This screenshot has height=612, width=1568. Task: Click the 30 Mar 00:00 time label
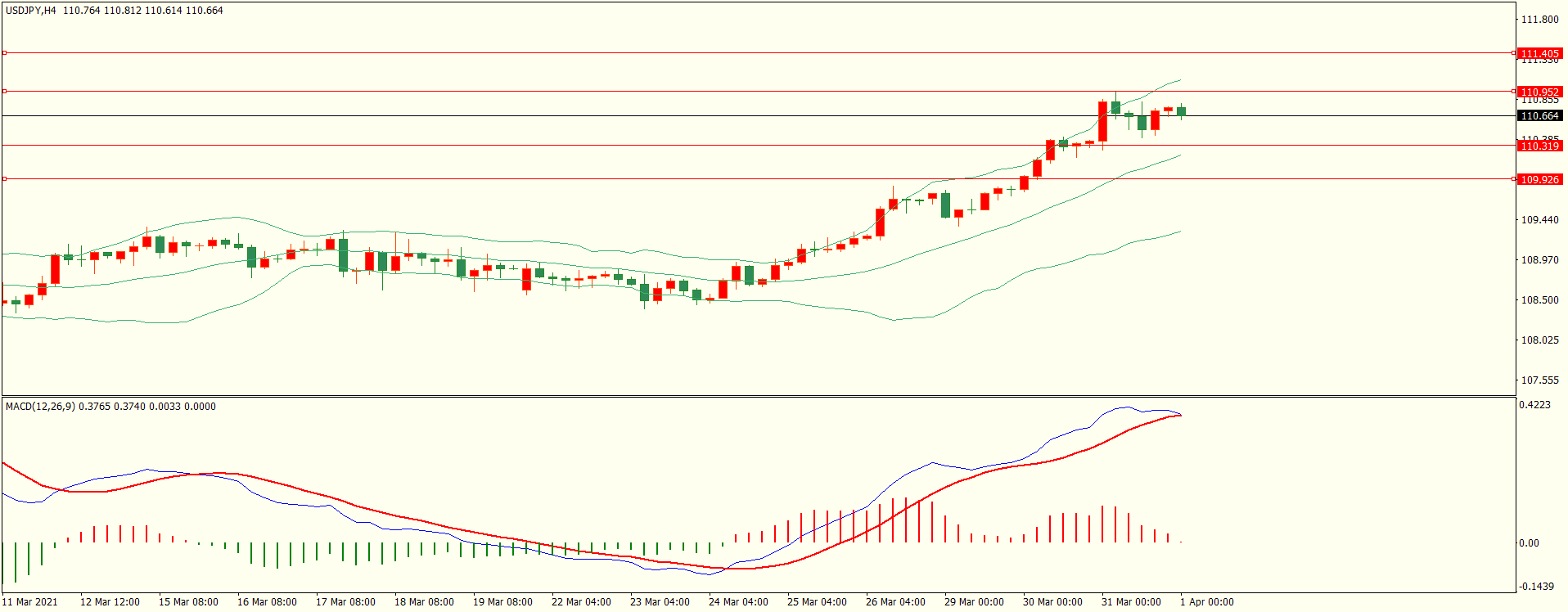(1052, 602)
